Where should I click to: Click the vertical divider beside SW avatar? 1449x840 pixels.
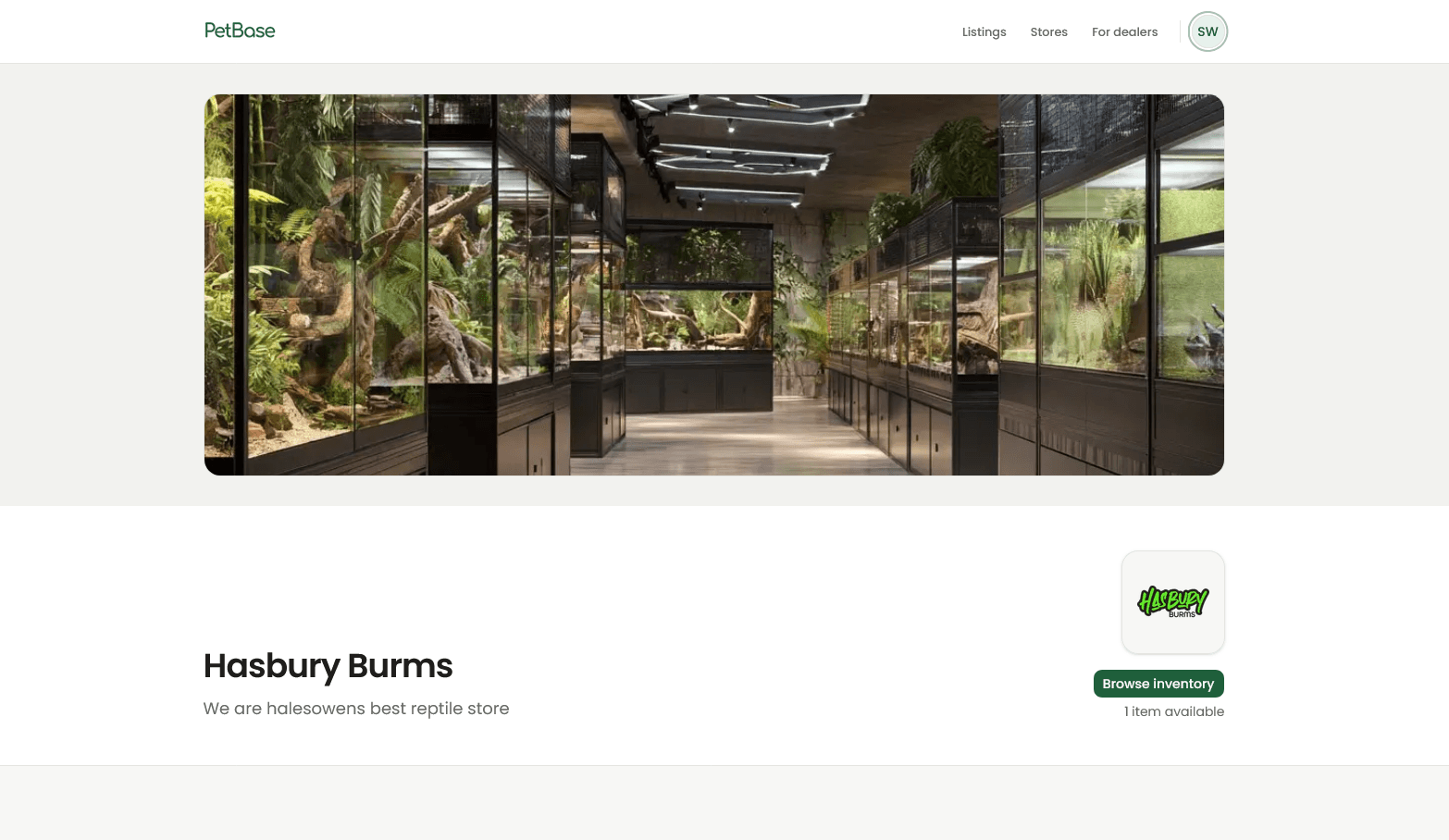click(1180, 31)
